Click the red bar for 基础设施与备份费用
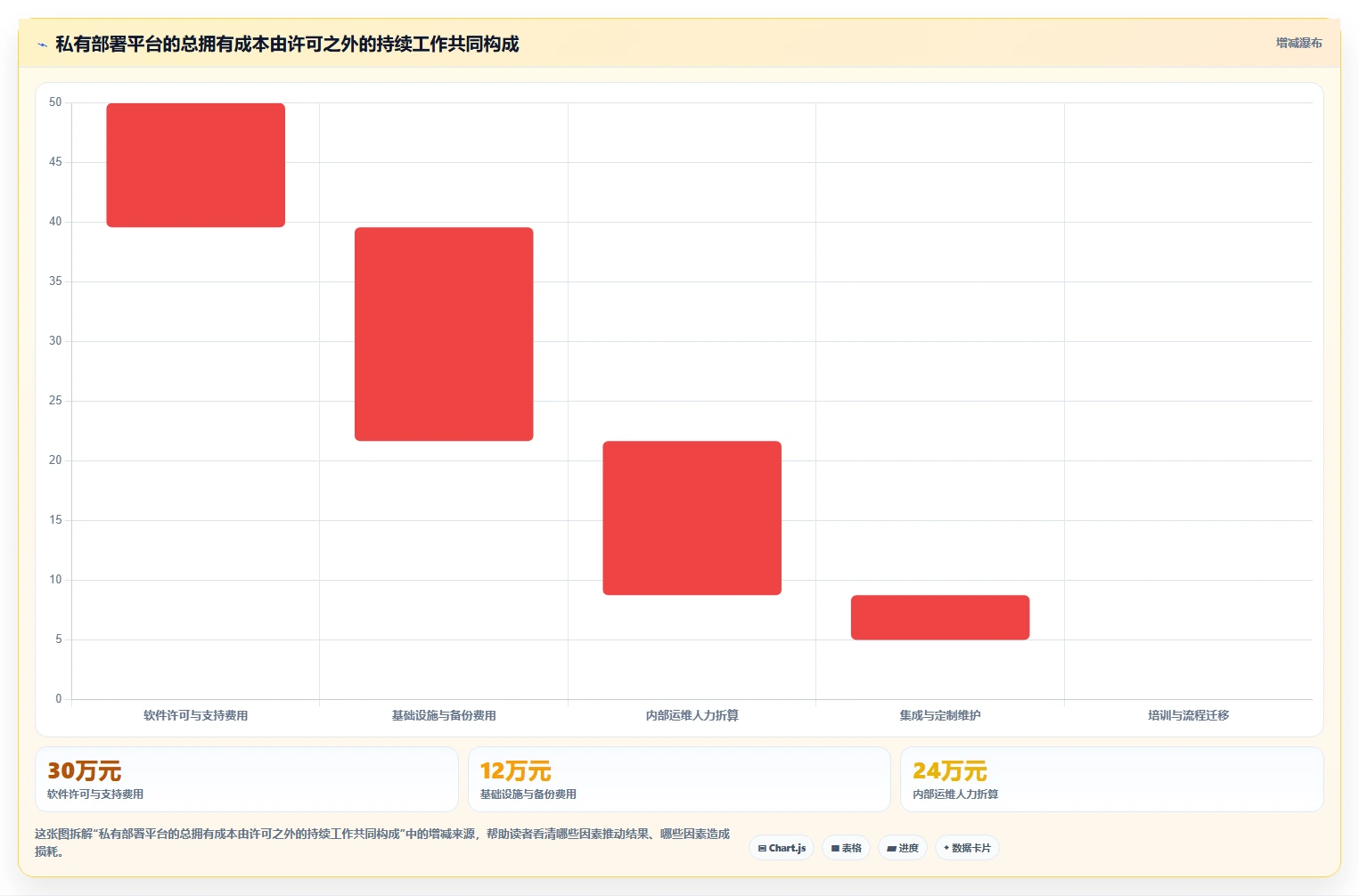 pyautogui.click(x=444, y=334)
